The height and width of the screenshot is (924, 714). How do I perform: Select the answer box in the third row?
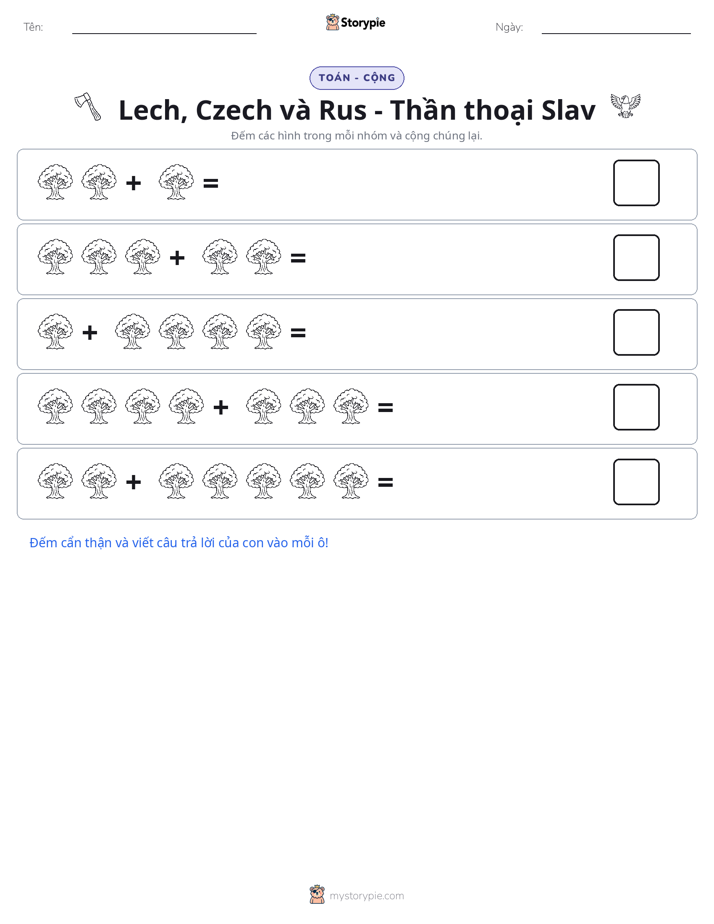click(636, 332)
